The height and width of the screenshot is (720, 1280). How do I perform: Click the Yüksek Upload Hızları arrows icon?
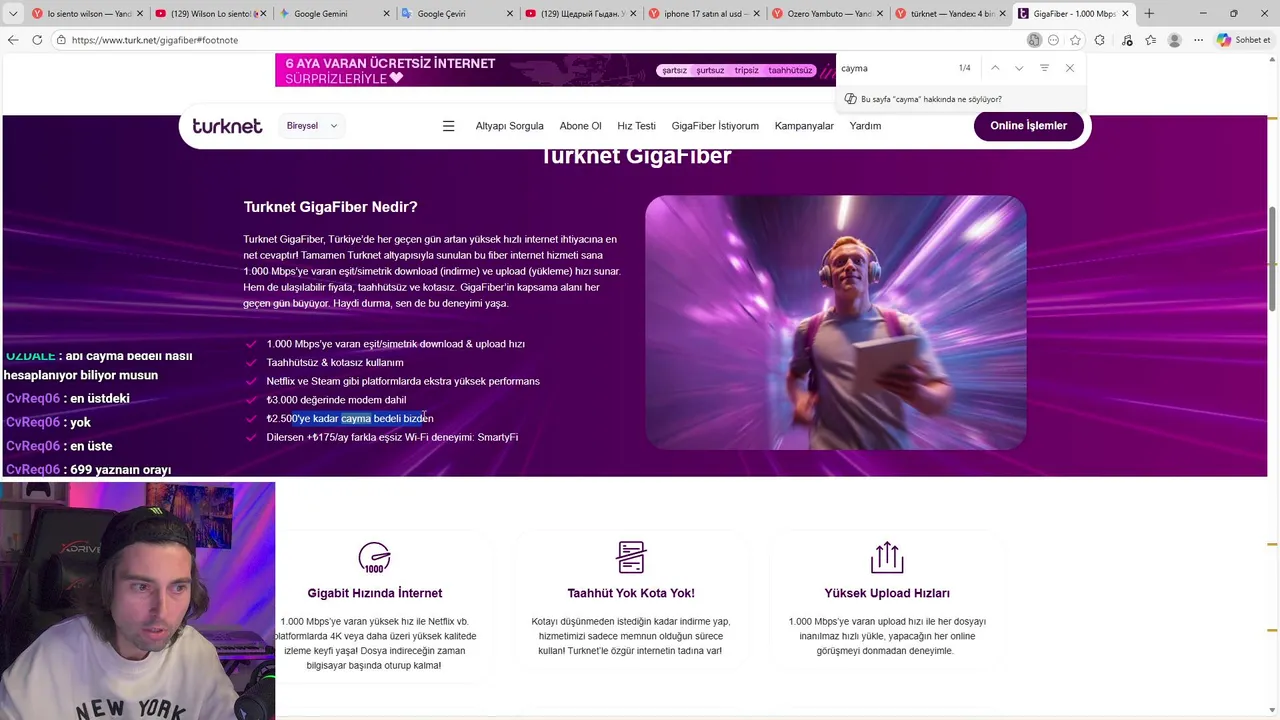(887, 557)
